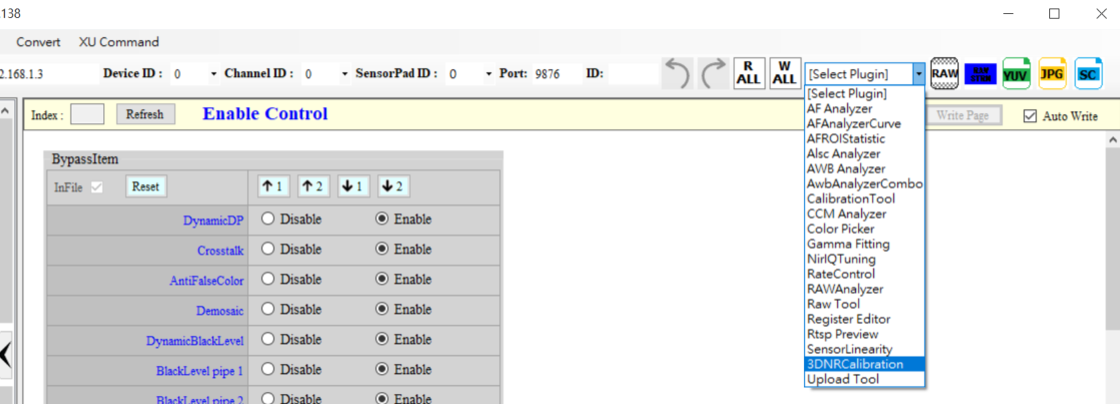Click the Refresh button
The image size is (1120, 404).
click(145, 114)
